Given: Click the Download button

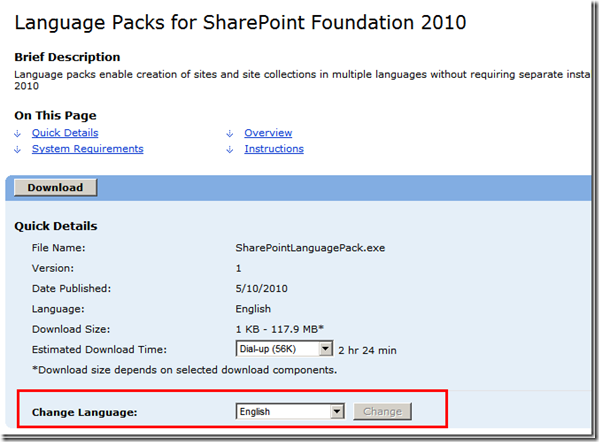Looking at the screenshot, I should tap(55, 188).
